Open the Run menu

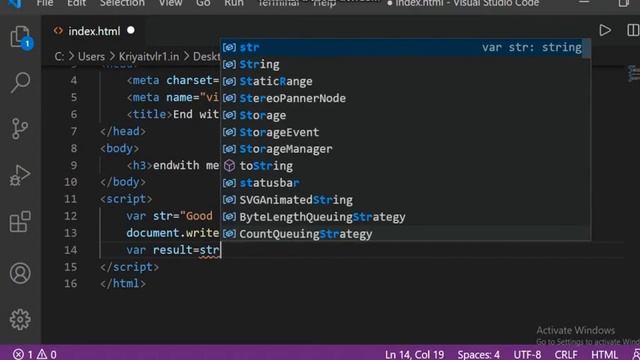pos(233,3)
